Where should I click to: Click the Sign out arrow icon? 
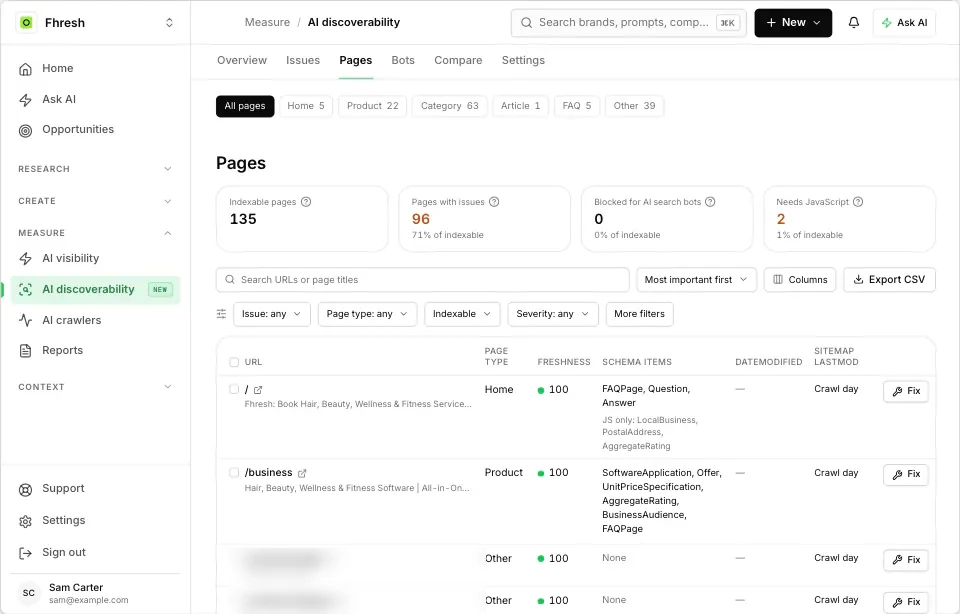tap(25, 553)
